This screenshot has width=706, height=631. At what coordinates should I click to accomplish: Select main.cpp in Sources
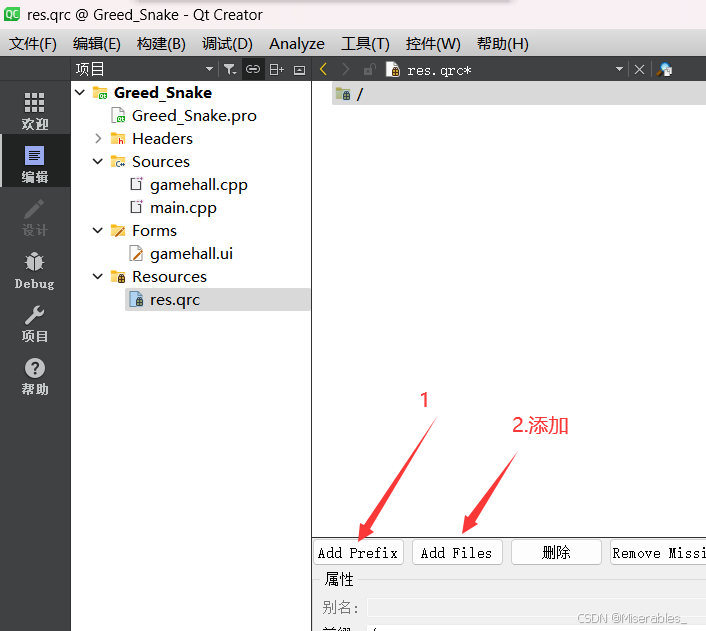(x=183, y=208)
